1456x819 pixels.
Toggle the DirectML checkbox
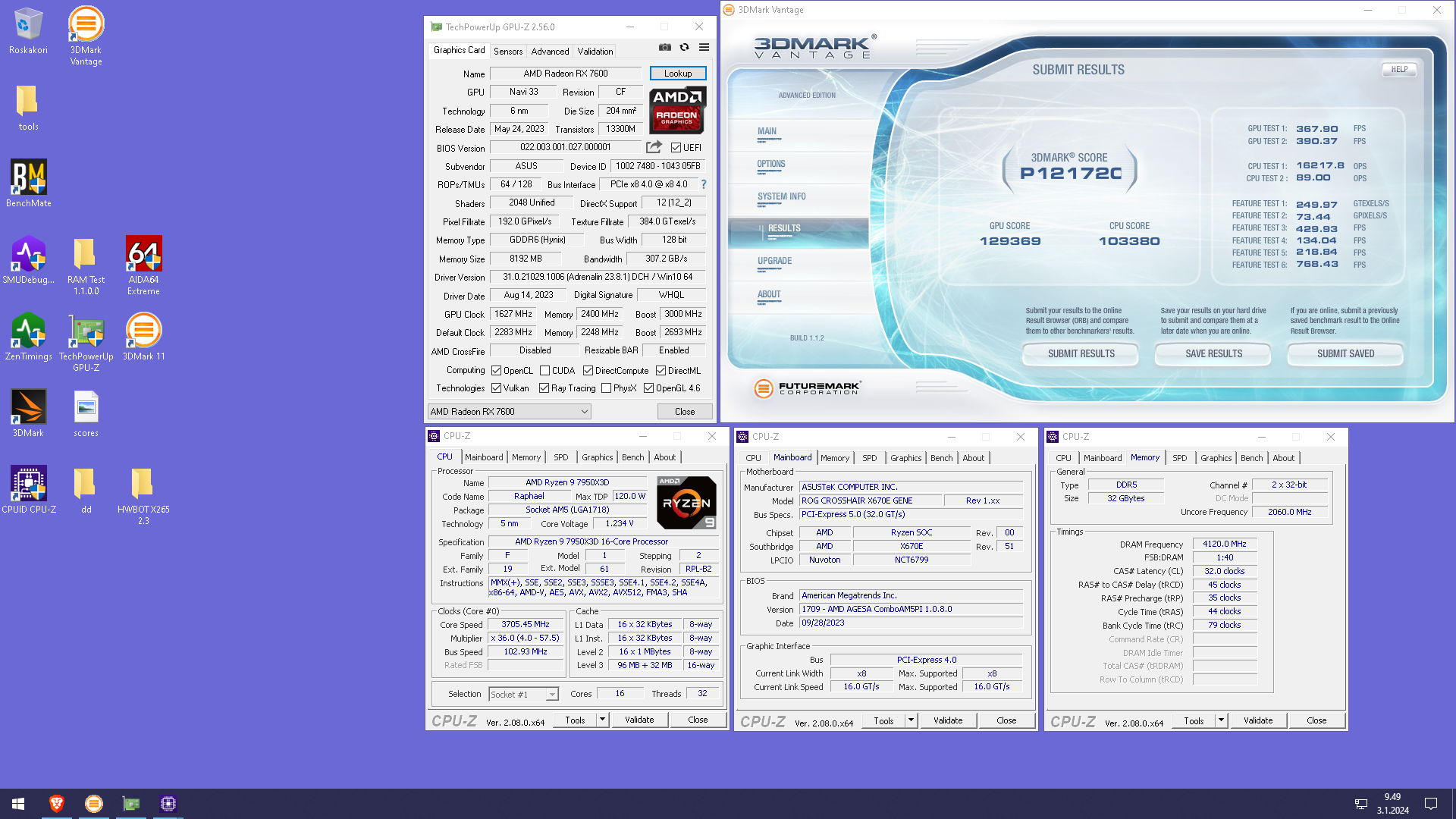661,371
